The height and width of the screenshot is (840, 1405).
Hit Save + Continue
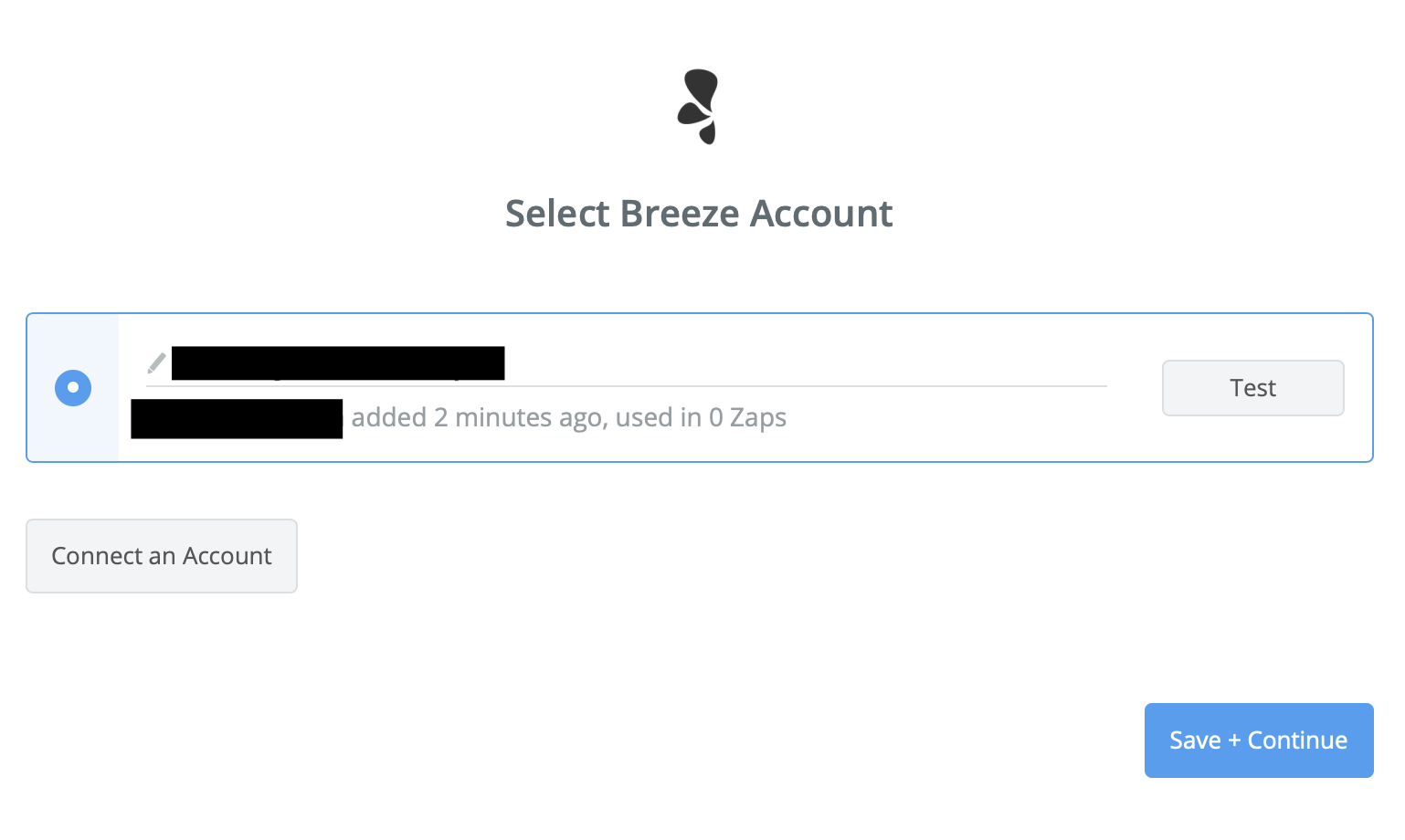tap(1258, 740)
